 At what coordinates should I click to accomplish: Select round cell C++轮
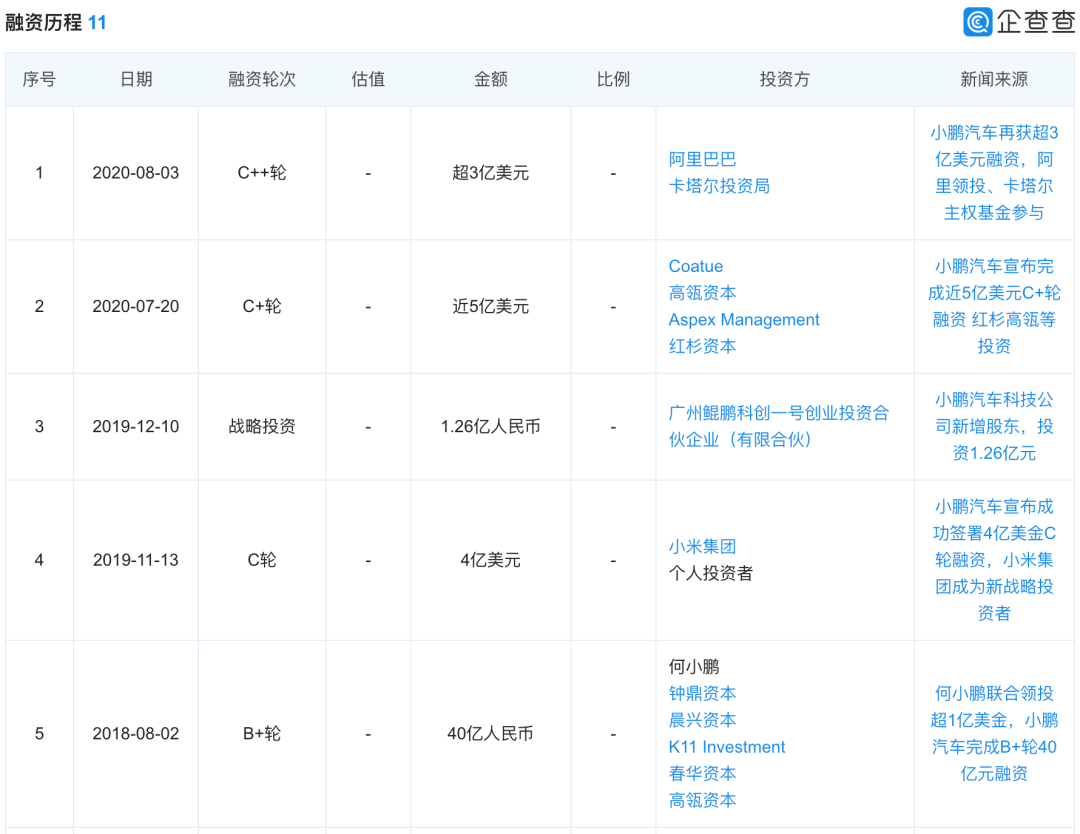[x=262, y=172]
